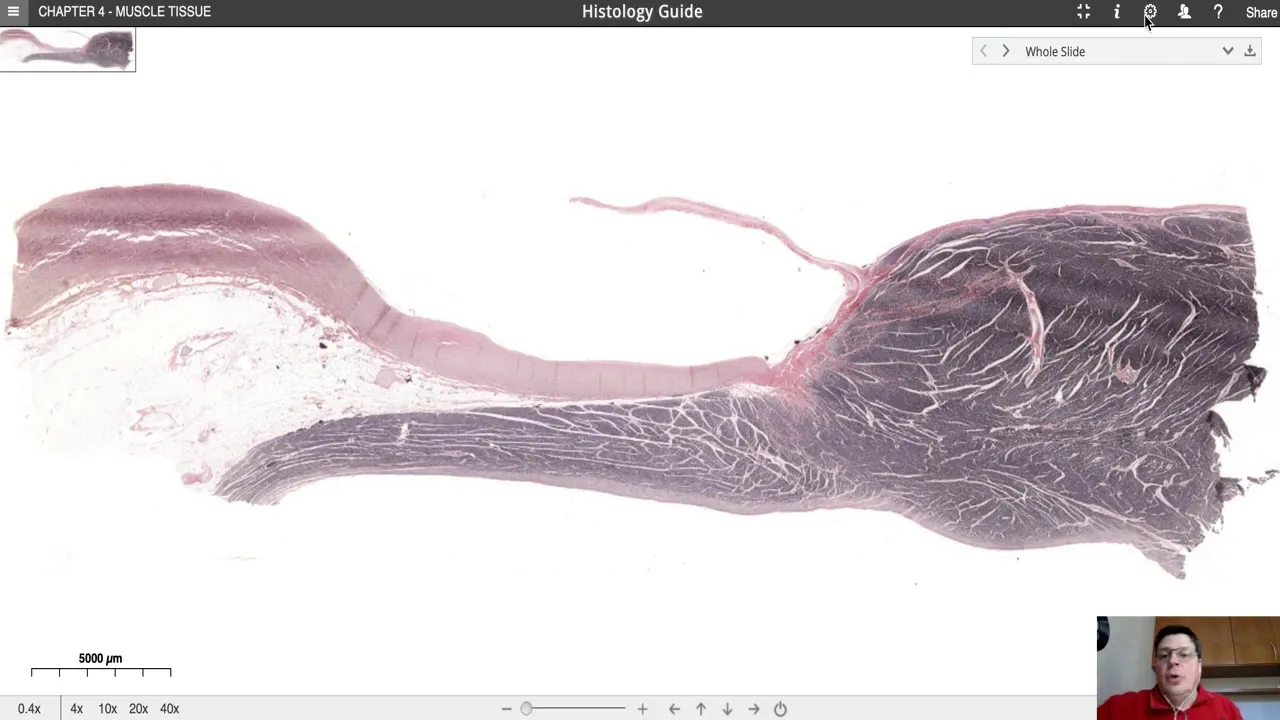Click the Share link

pos(1261,12)
